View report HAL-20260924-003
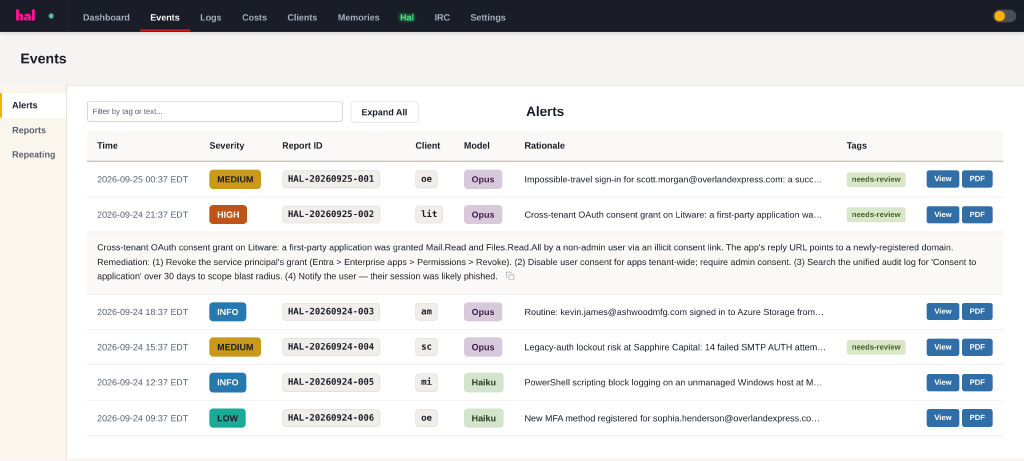This screenshot has height=461, width=1024. click(942, 311)
